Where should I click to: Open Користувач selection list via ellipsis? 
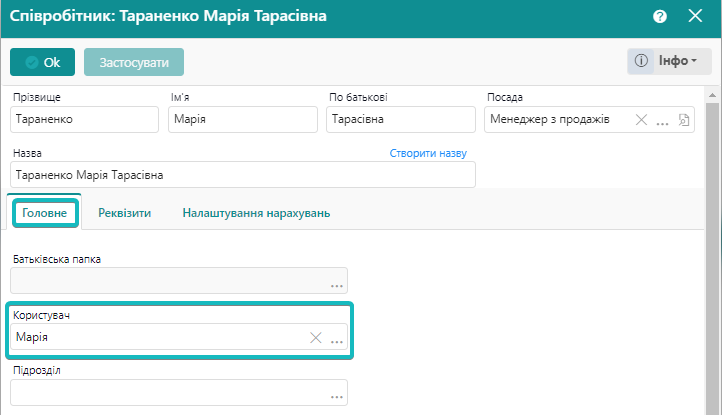337,339
